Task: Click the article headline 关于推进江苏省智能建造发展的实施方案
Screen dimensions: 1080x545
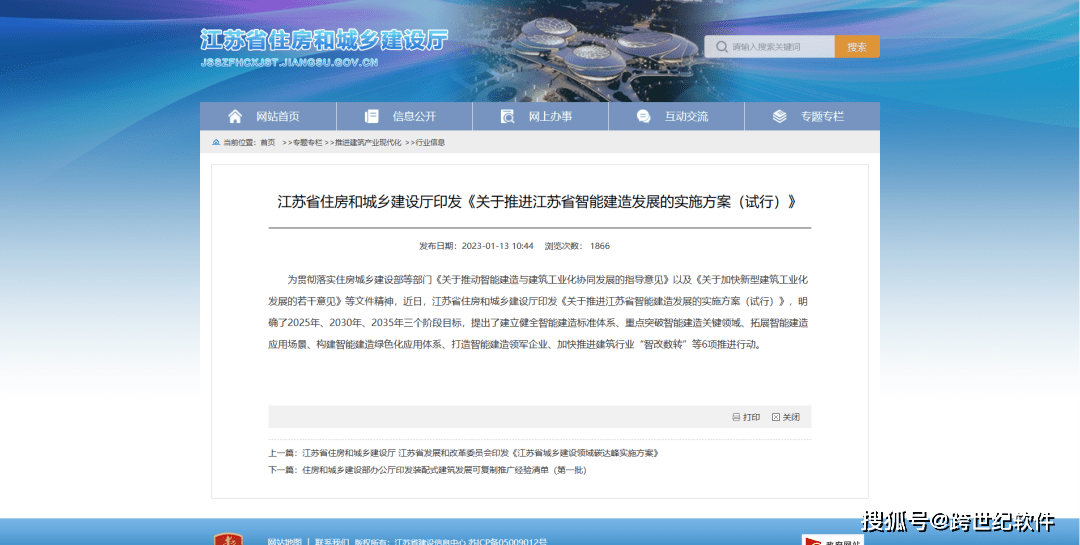Action: click(x=539, y=202)
